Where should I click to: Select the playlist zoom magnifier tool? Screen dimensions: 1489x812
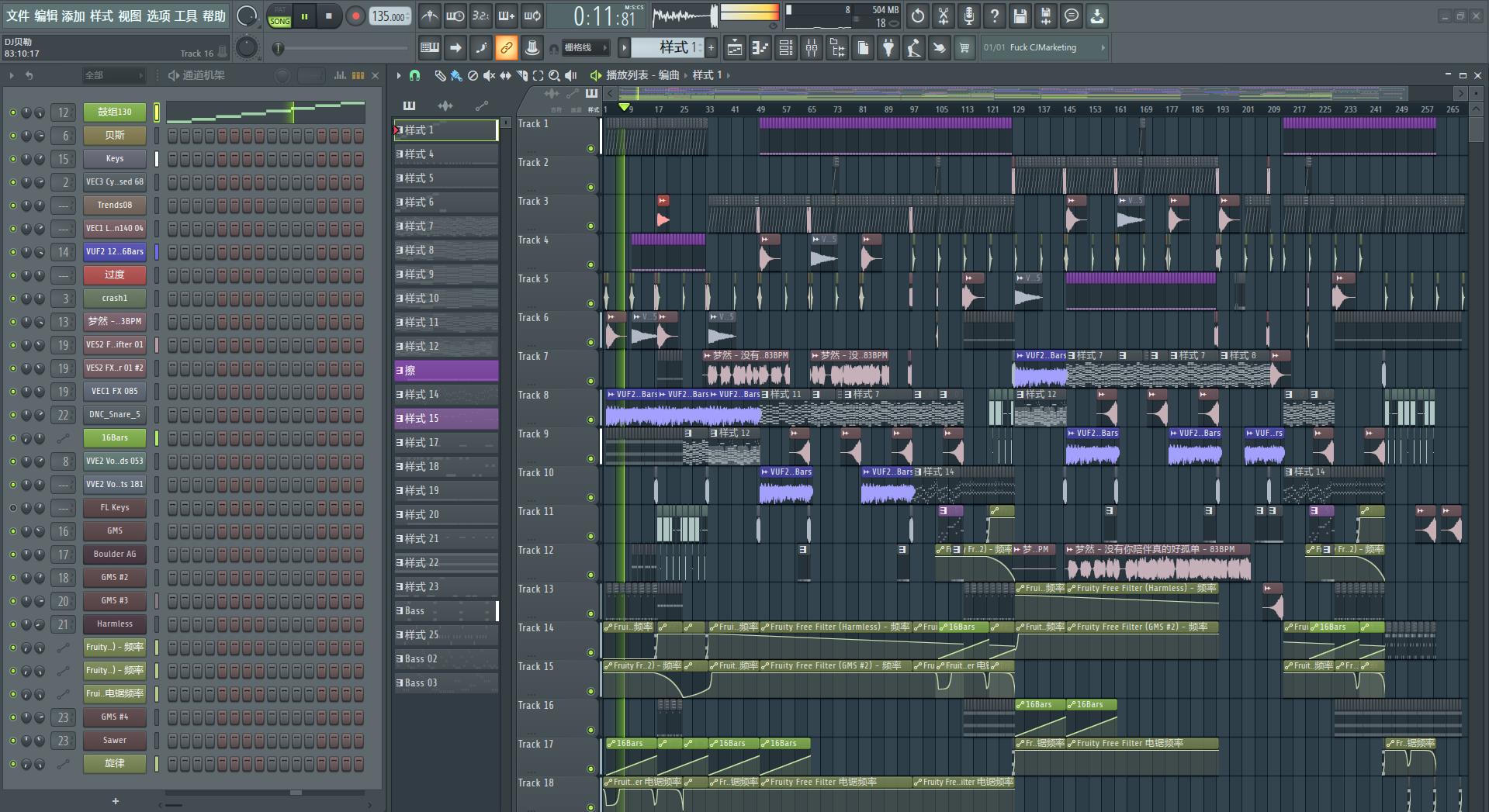[554, 75]
